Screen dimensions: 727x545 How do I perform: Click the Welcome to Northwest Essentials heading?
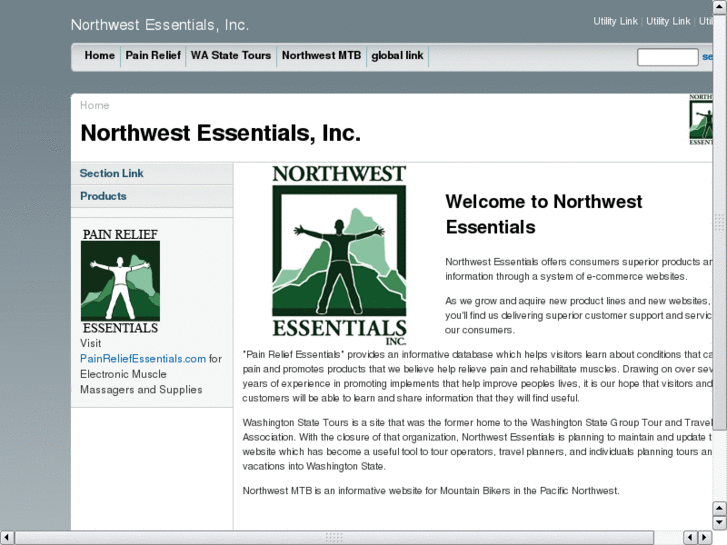[543, 214]
